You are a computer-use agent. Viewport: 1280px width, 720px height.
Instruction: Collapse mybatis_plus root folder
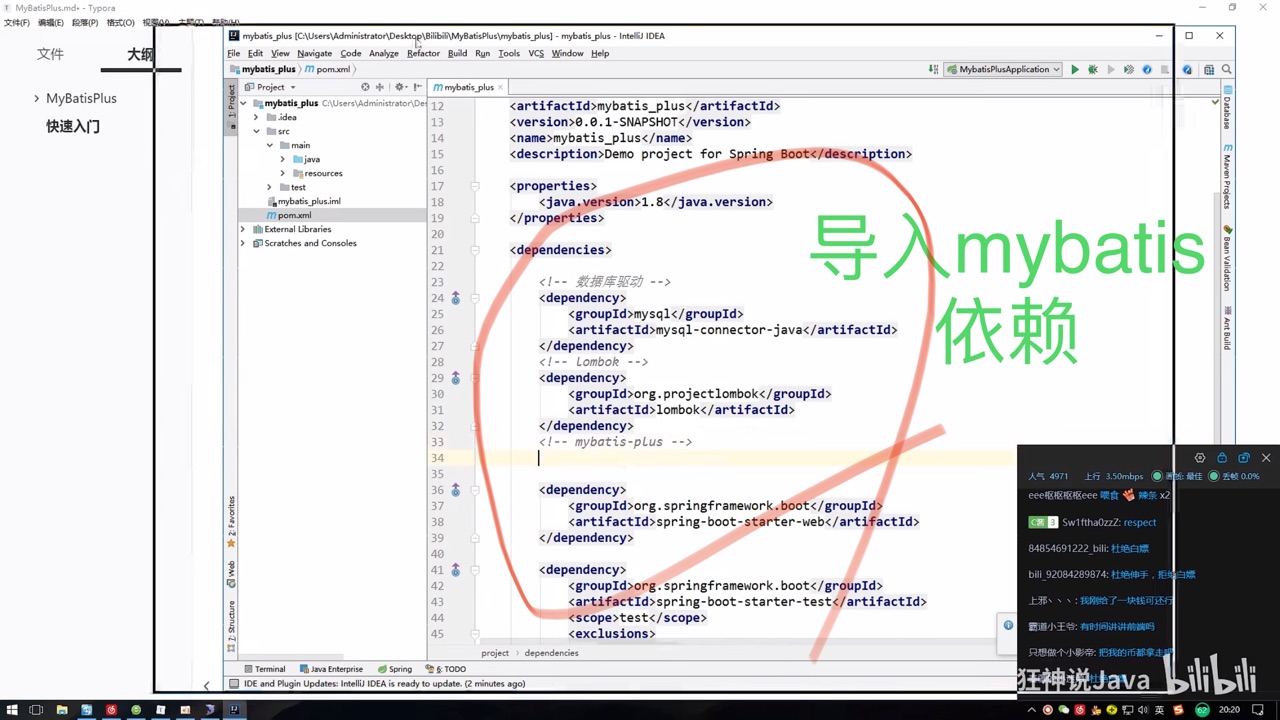pos(243,103)
